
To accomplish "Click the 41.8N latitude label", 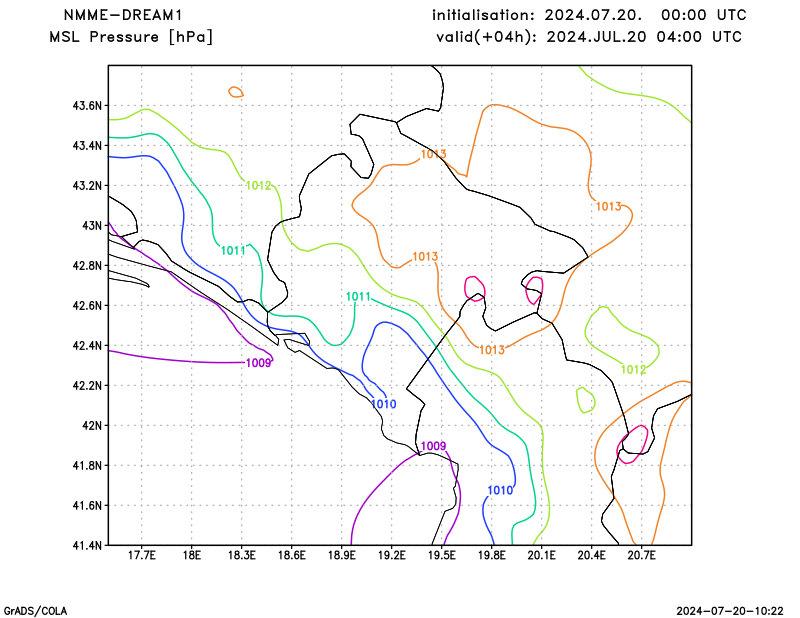I will pos(88,465).
